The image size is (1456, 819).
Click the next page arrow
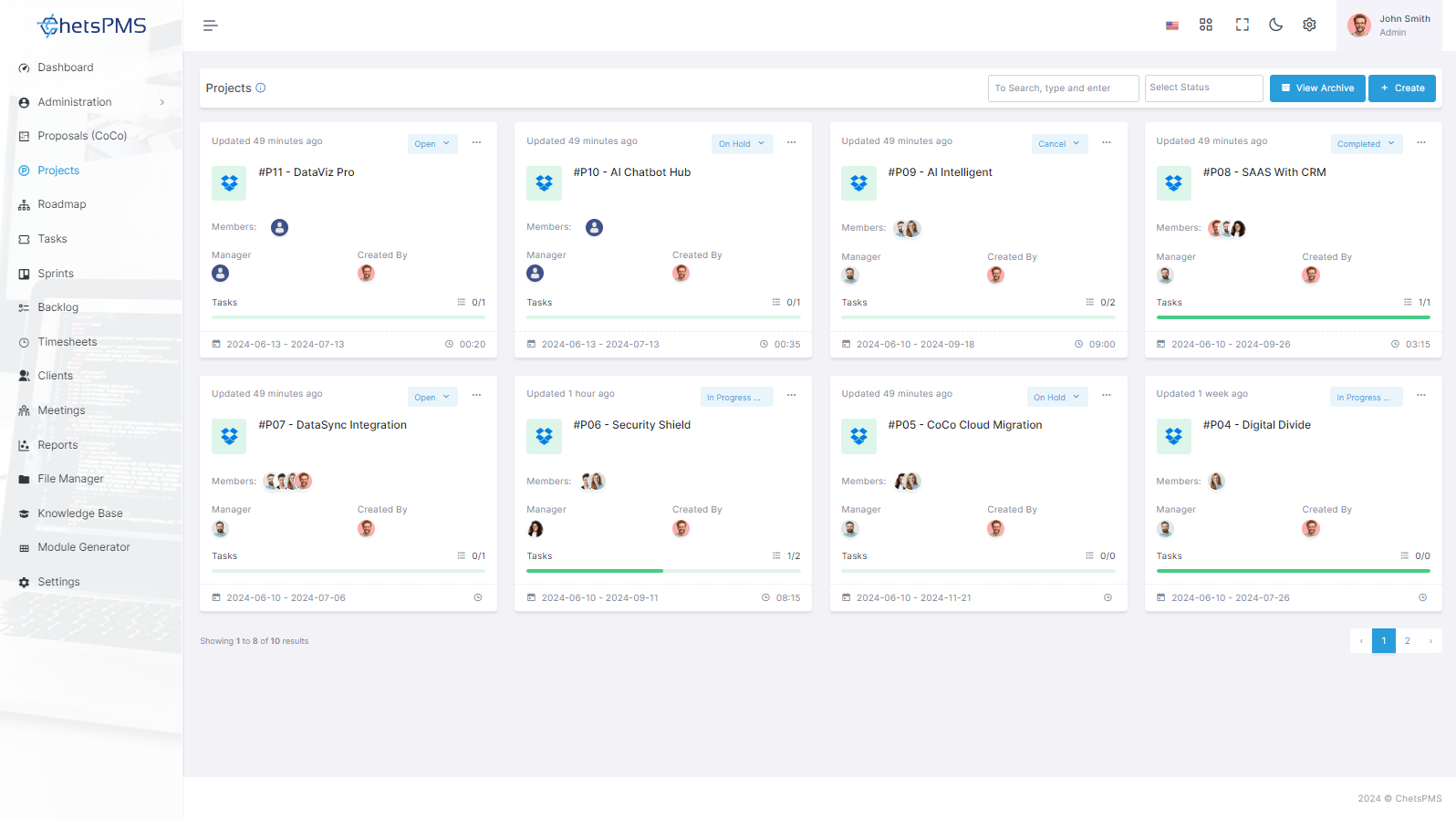click(1430, 641)
